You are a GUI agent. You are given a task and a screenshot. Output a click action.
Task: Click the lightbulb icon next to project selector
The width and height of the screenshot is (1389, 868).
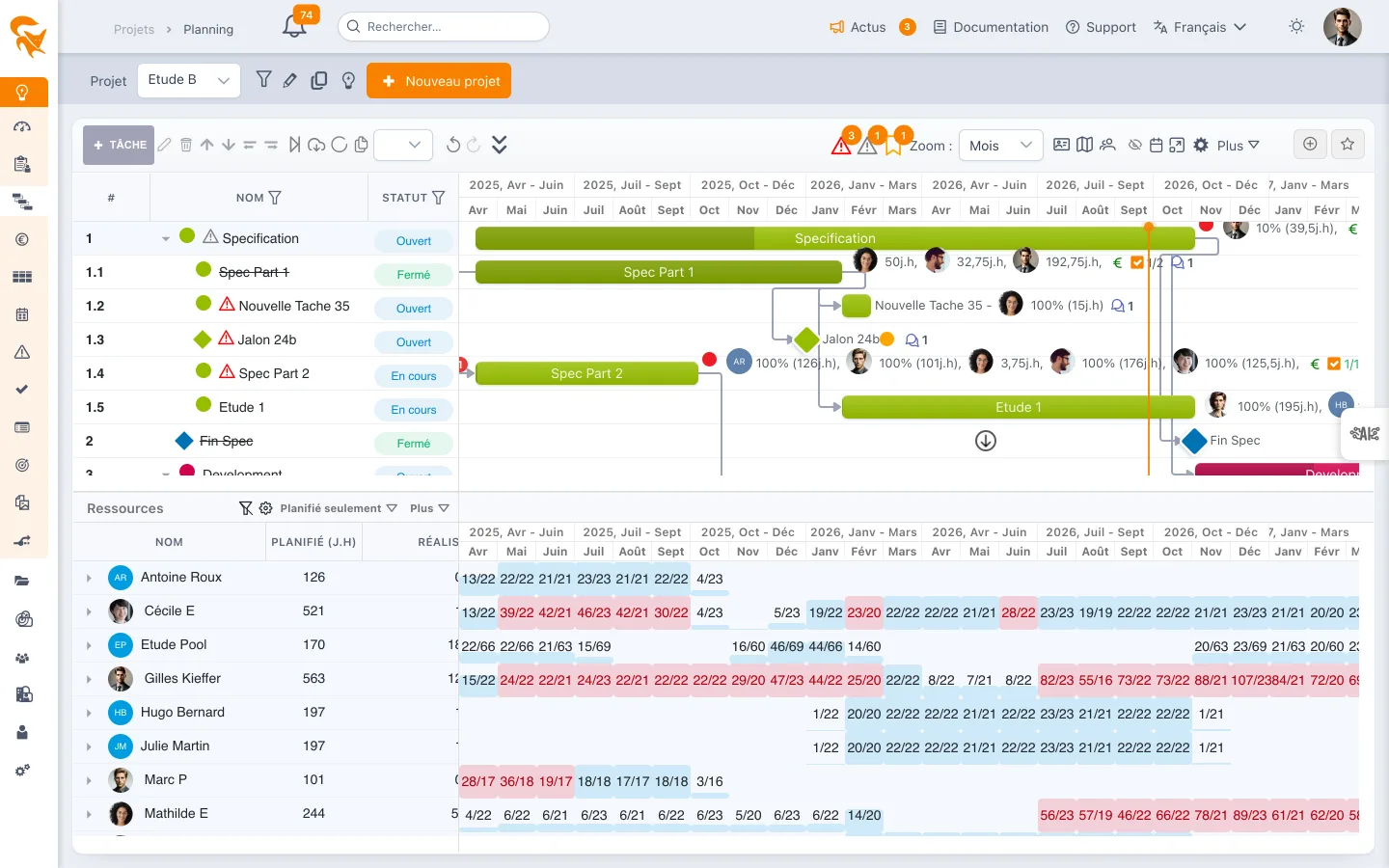click(x=349, y=81)
